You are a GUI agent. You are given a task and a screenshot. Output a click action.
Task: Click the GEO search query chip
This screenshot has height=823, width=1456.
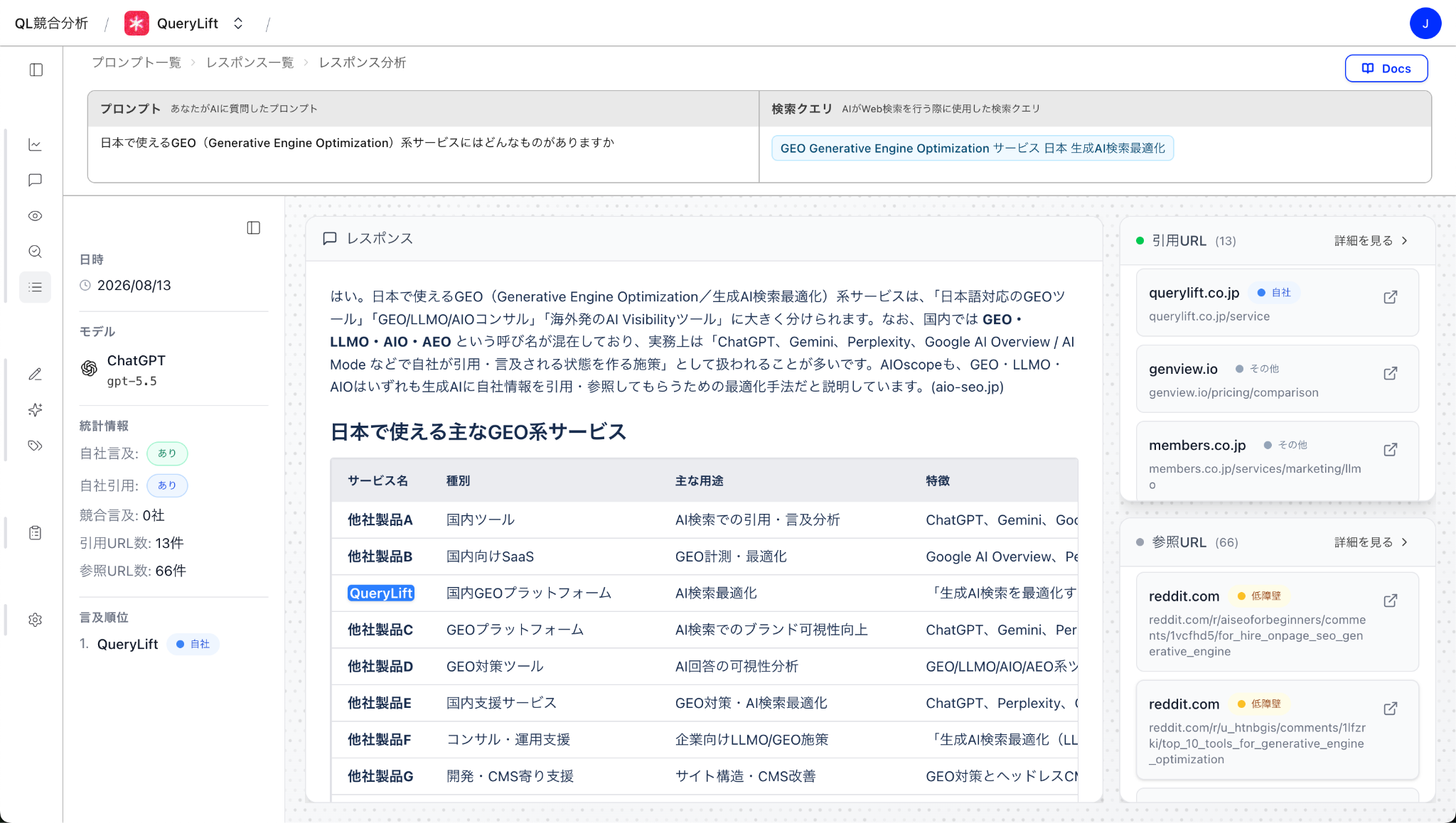coord(972,148)
